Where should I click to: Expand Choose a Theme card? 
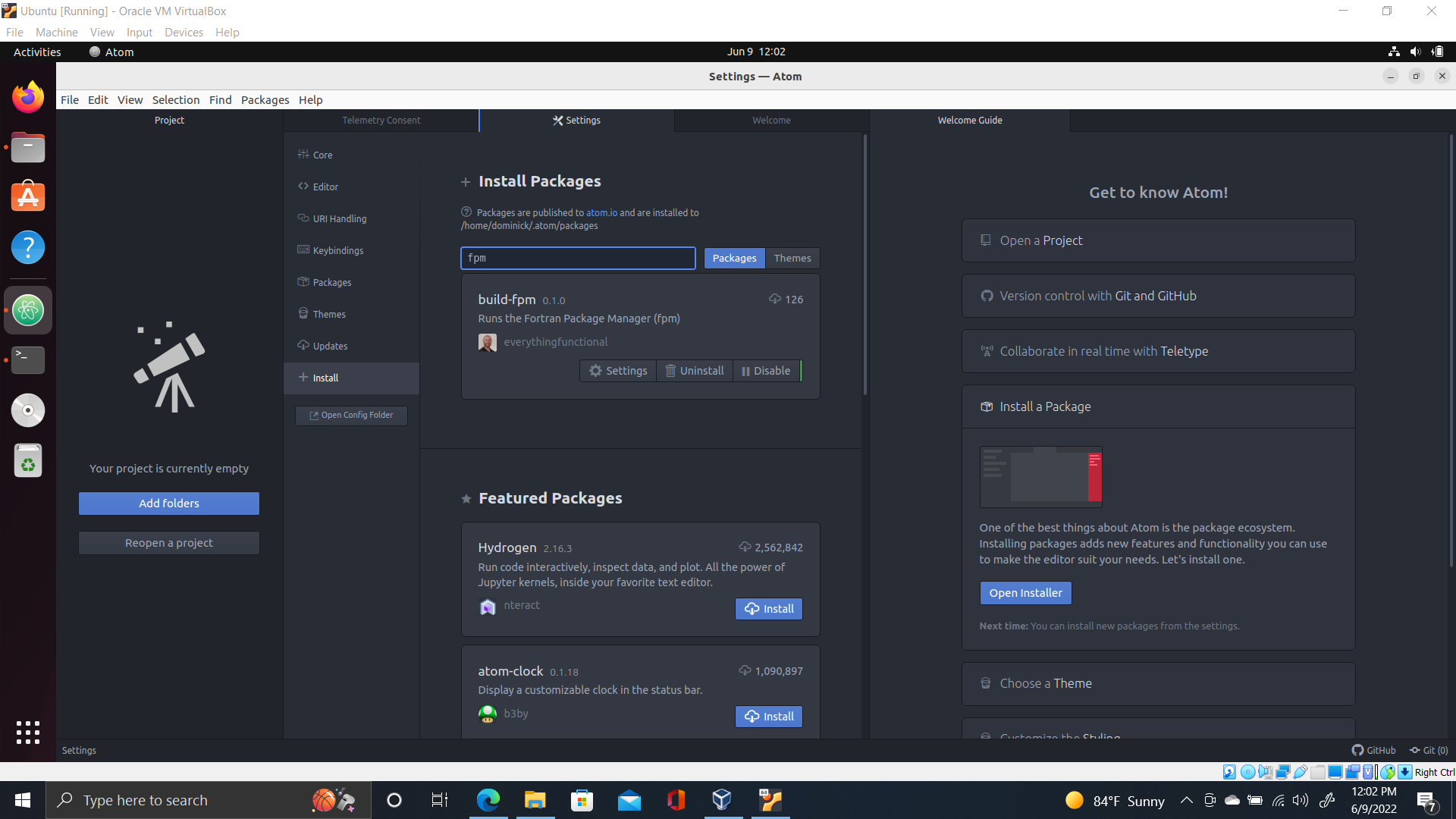point(1158,683)
